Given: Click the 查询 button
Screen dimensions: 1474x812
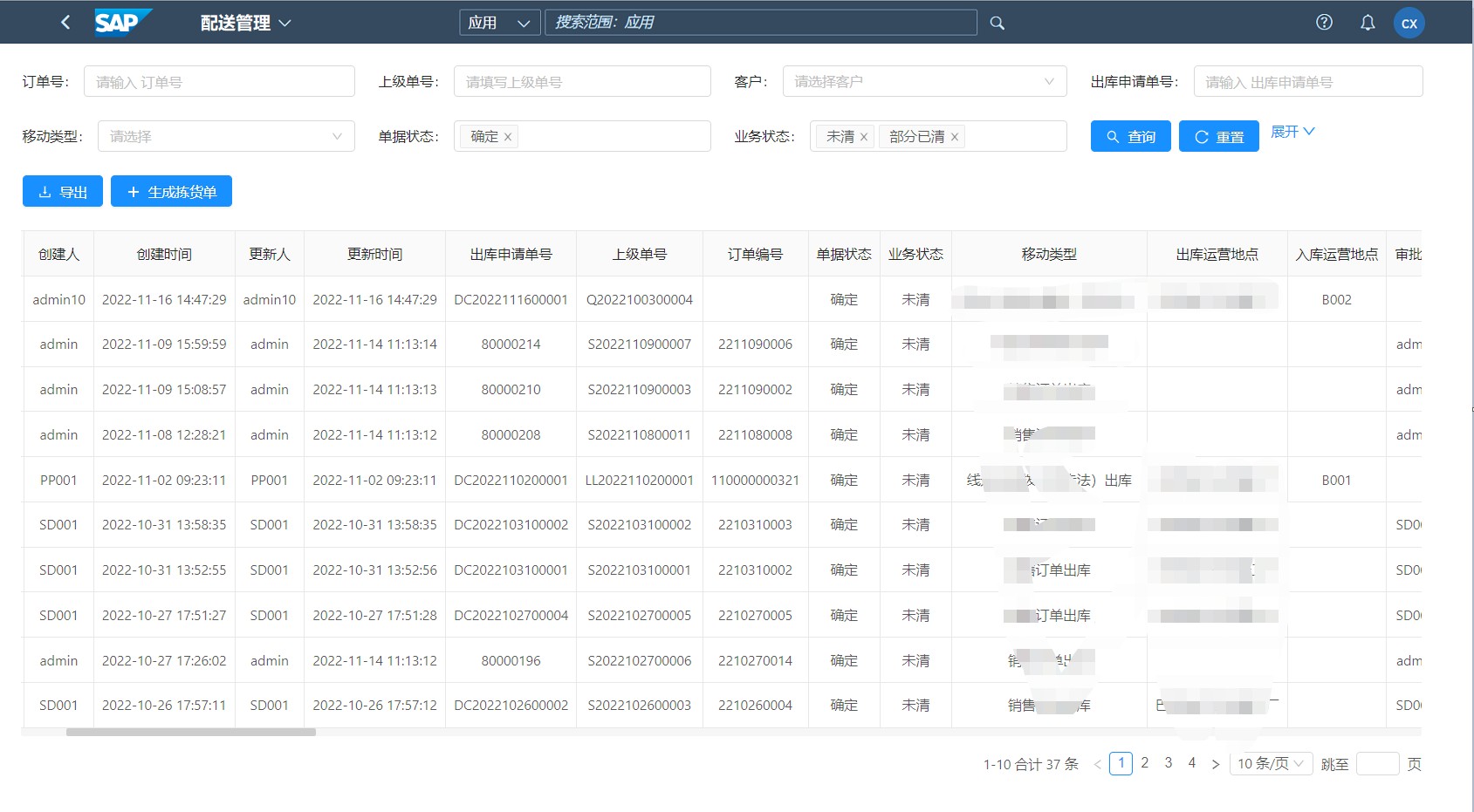Looking at the screenshot, I should click(x=1131, y=136).
